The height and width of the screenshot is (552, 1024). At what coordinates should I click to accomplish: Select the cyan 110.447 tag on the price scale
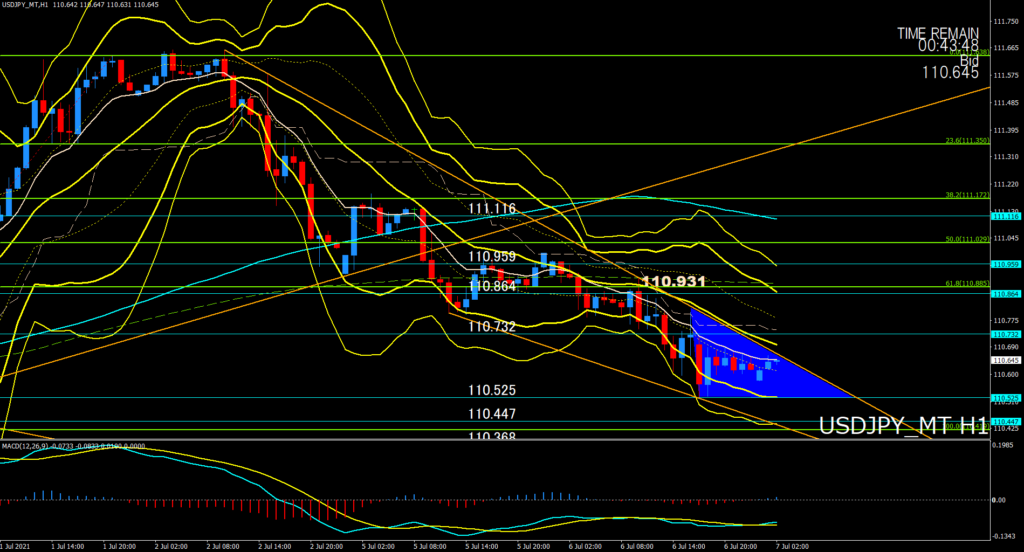(x=1006, y=422)
